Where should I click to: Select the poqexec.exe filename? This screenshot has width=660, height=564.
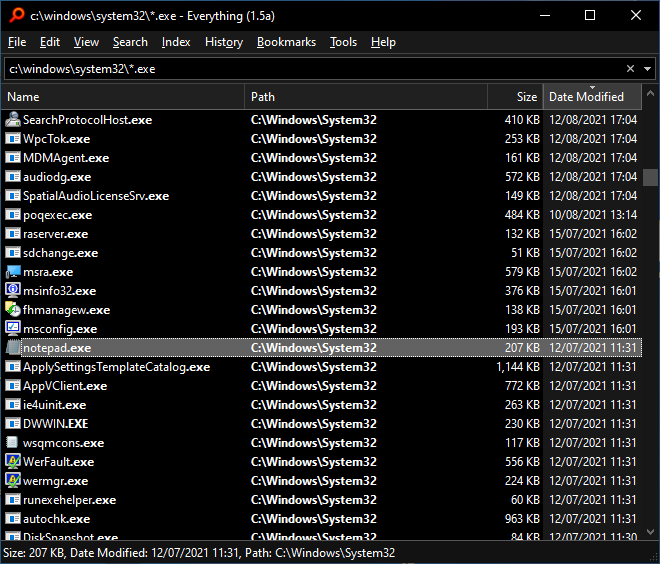click(58, 215)
